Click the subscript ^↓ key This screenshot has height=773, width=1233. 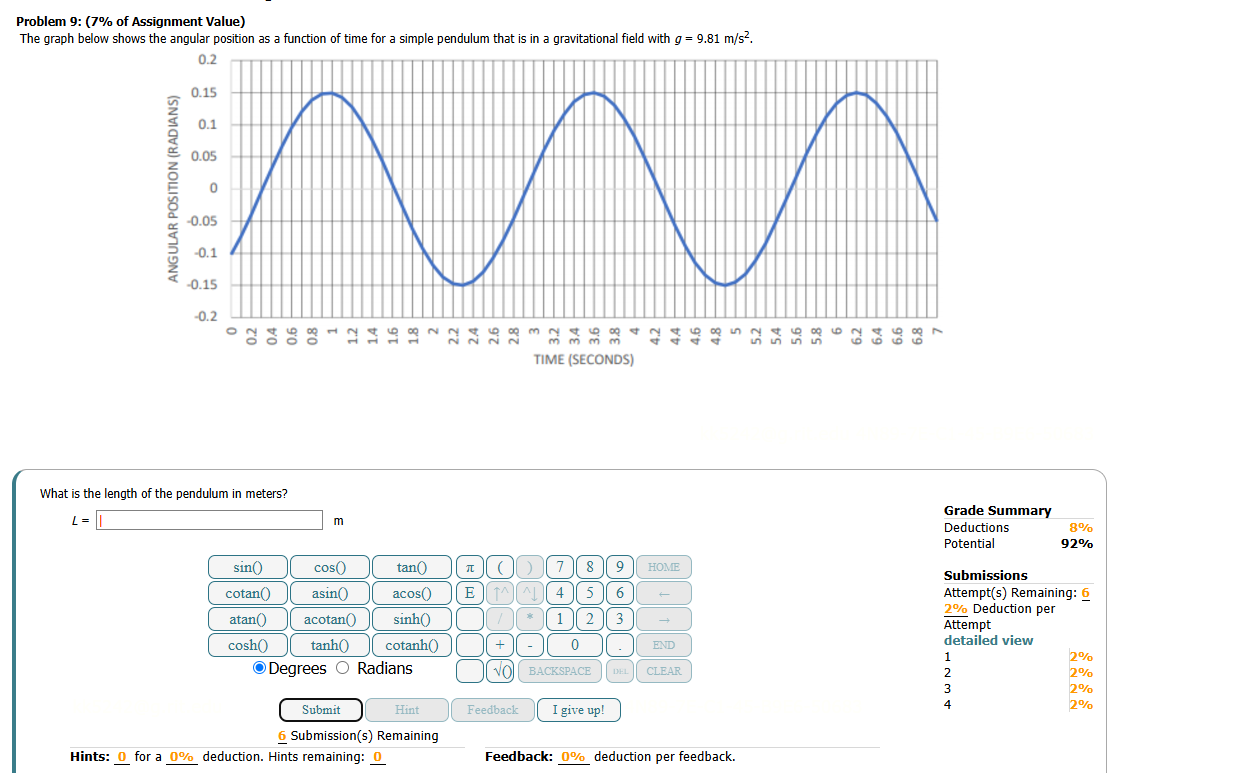pyautogui.click(x=530, y=593)
